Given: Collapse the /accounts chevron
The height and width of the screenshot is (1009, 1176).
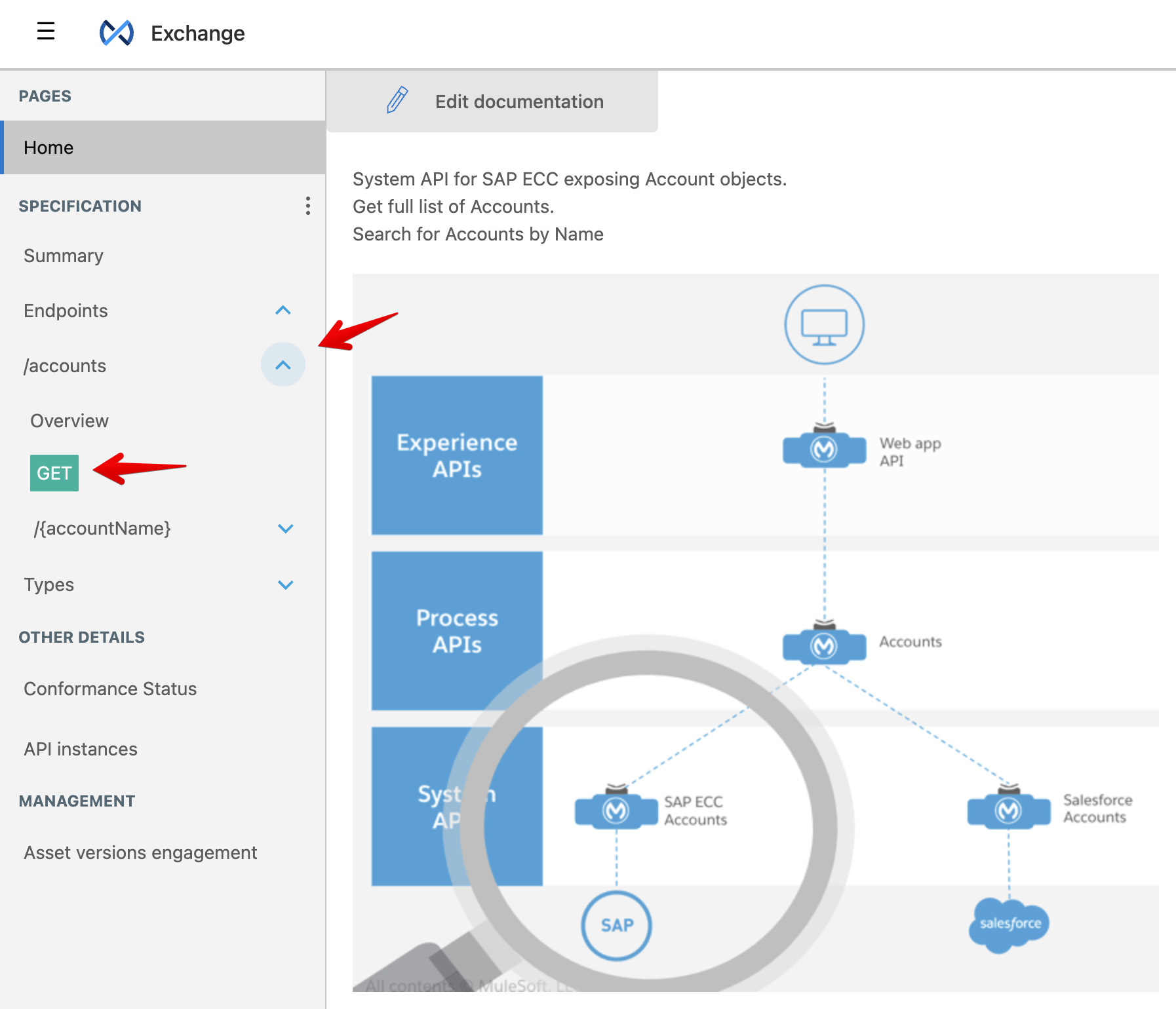Looking at the screenshot, I should 283,365.
